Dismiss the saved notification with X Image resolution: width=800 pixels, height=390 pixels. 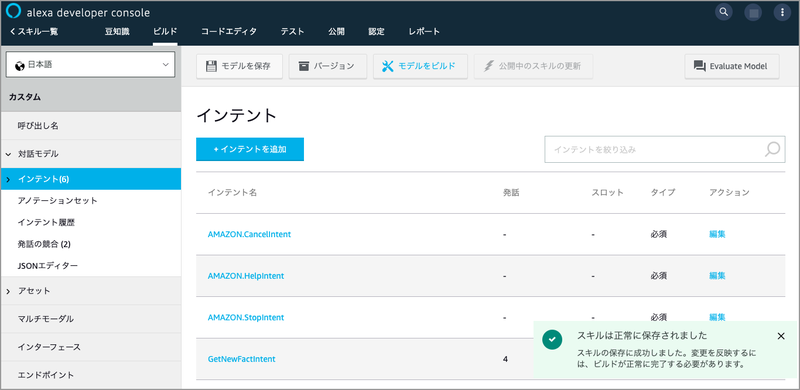click(781, 336)
